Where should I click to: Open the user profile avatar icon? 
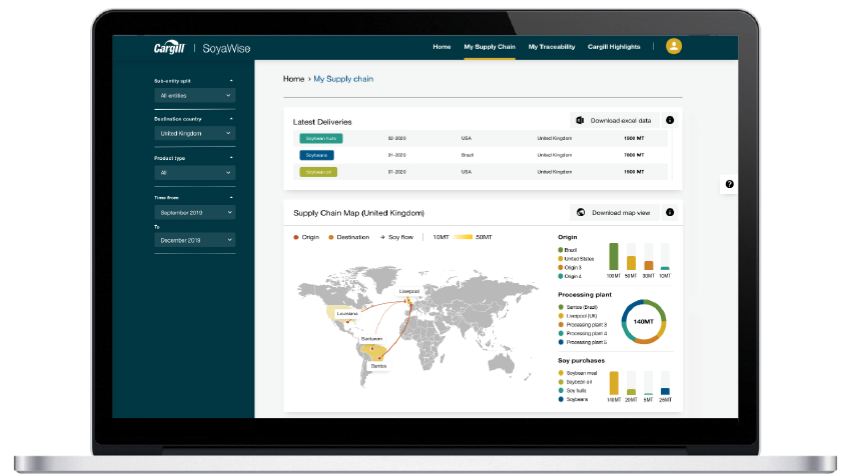click(674, 46)
